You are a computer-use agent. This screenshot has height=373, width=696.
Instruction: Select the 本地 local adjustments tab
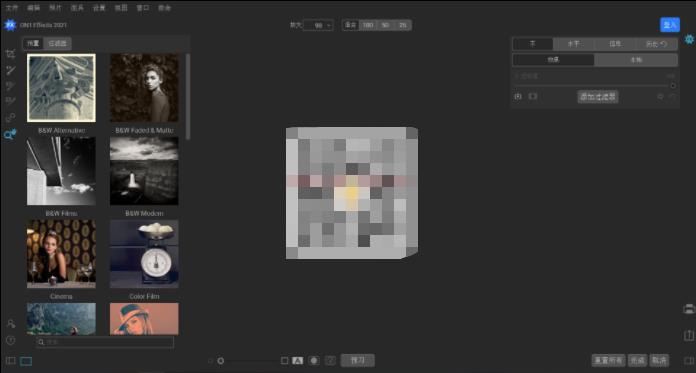coord(636,60)
